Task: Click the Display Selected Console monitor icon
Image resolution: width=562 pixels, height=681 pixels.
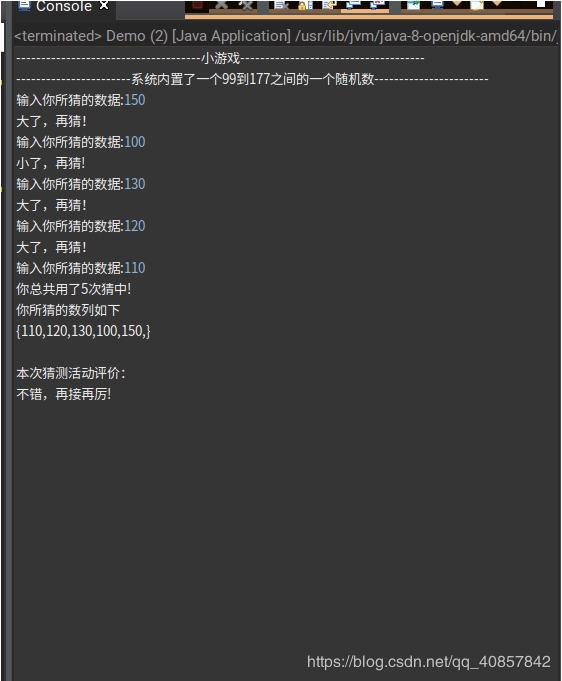Action: tap(437, 4)
